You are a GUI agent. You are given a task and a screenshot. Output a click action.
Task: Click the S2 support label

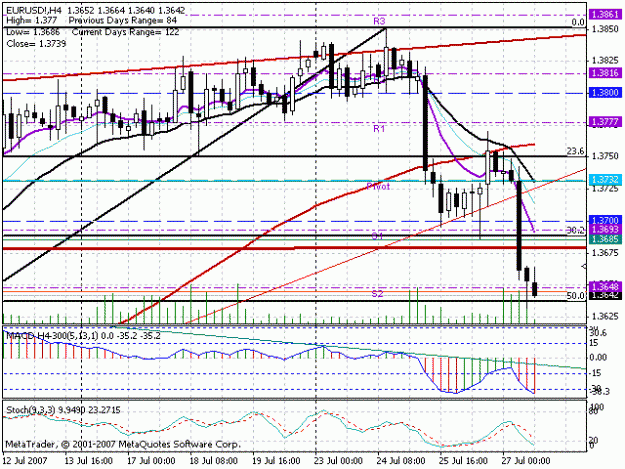(x=377, y=294)
